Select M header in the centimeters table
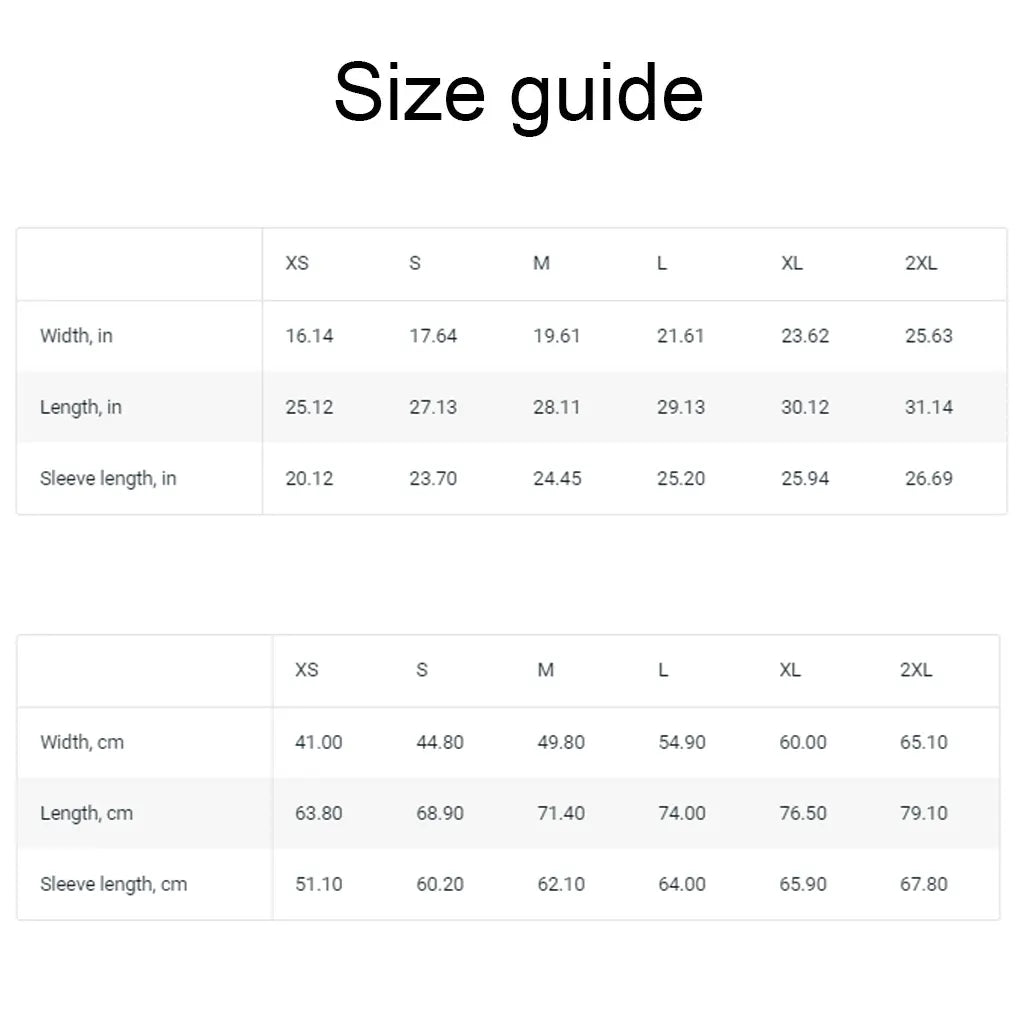Viewport: 1024px width, 1024px height. tap(545, 670)
